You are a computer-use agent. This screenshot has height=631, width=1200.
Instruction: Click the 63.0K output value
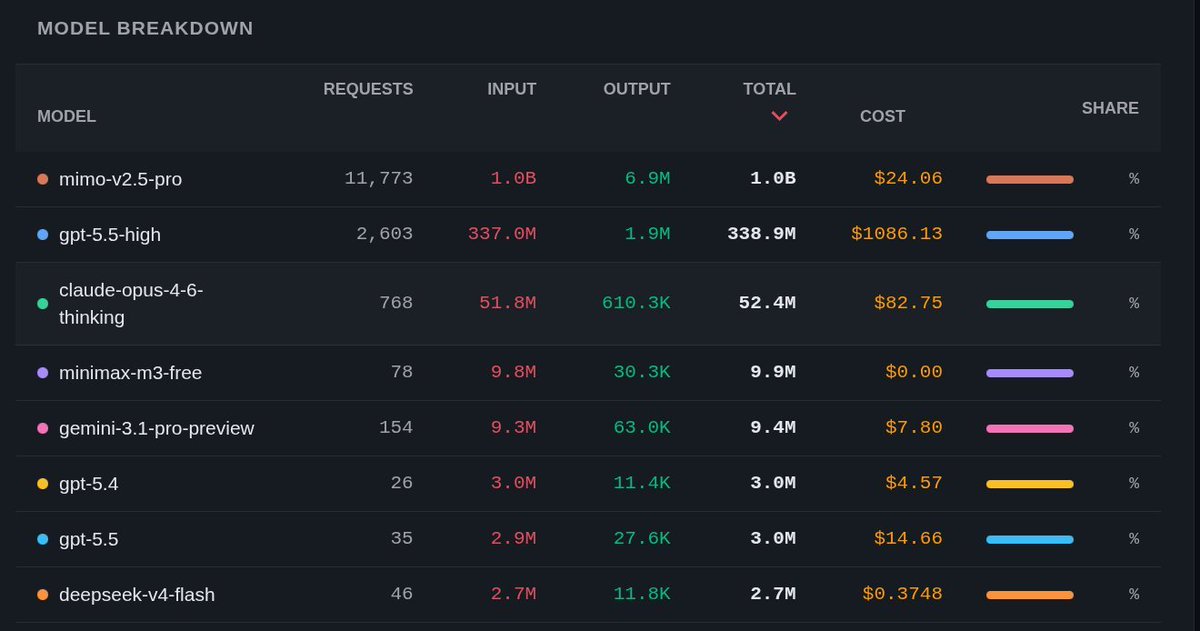642,428
